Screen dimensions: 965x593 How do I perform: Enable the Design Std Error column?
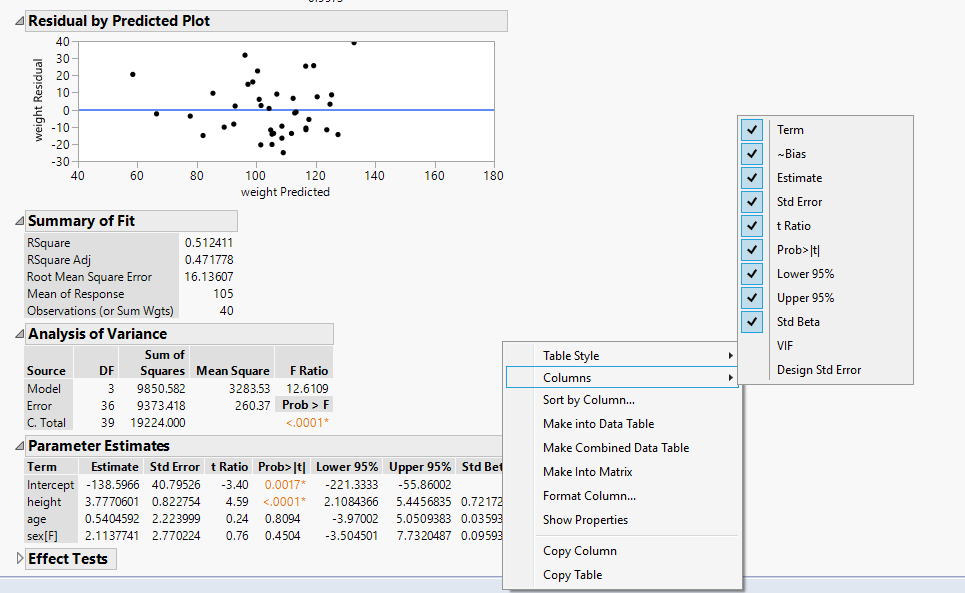(818, 370)
